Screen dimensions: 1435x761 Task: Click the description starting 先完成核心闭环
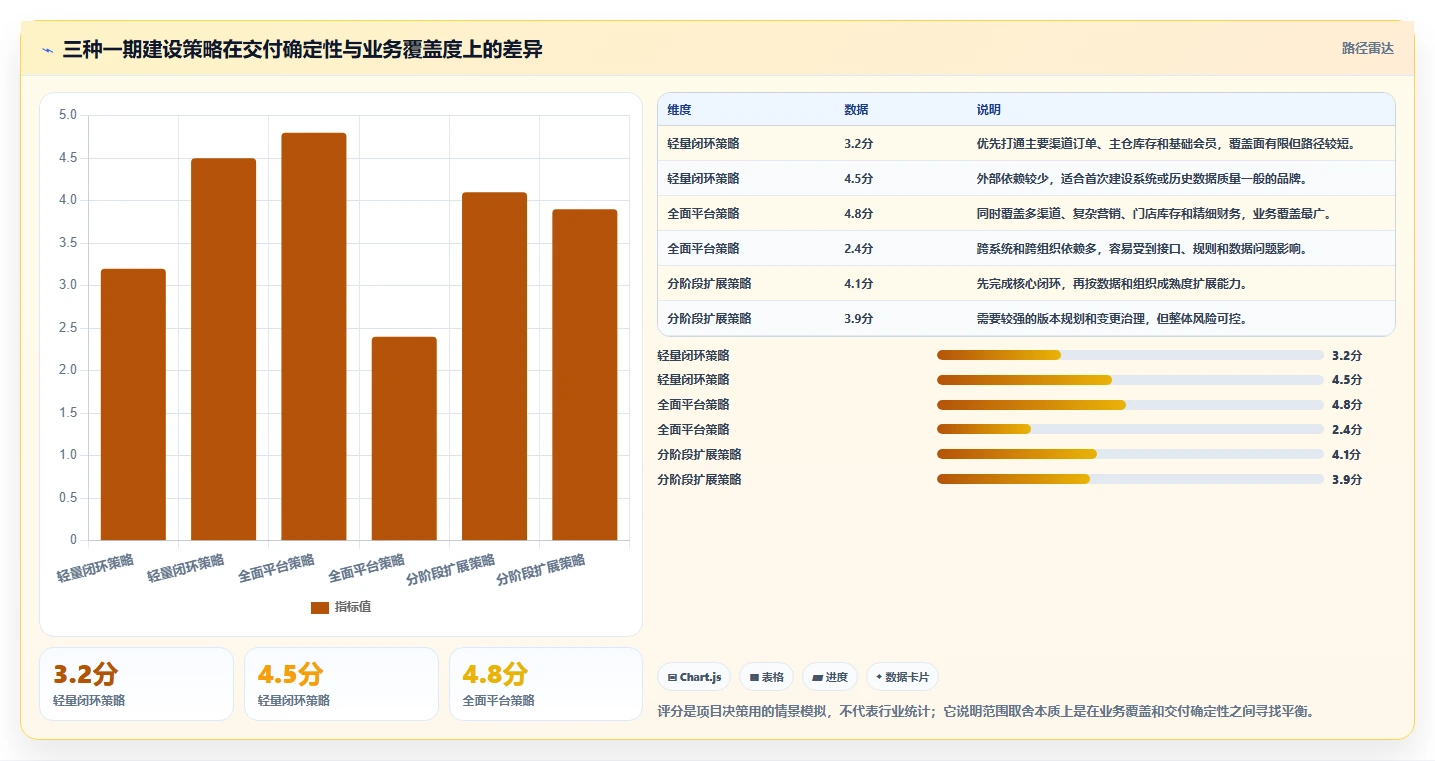point(1111,284)
